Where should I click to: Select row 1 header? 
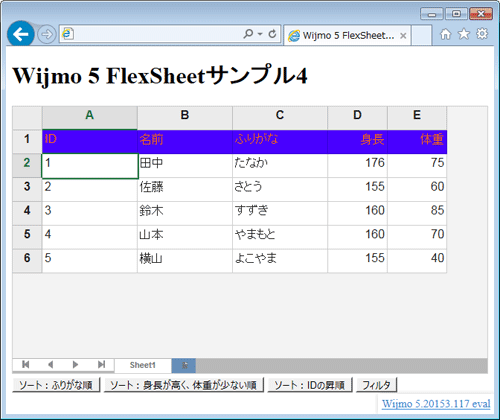[x=27, y=142]
